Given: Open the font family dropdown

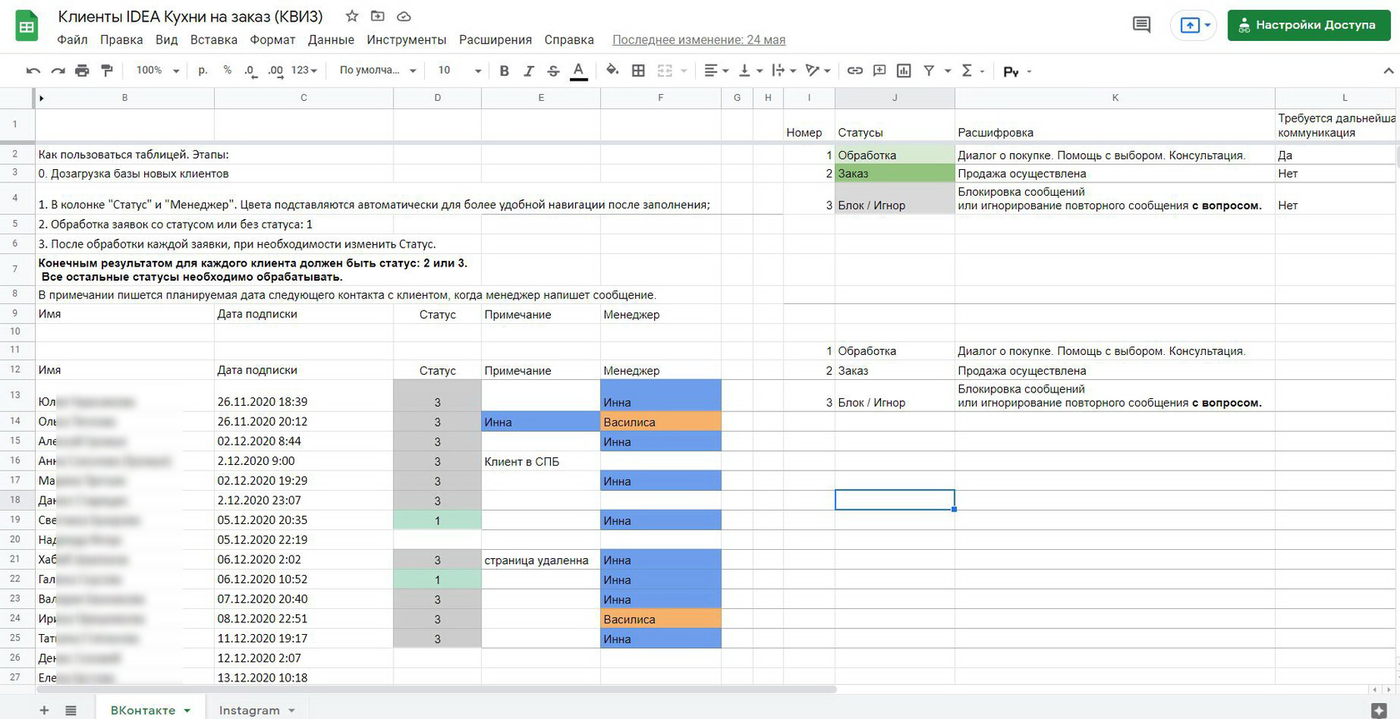Looking at the screenshot, I should [x=378, y=71].
